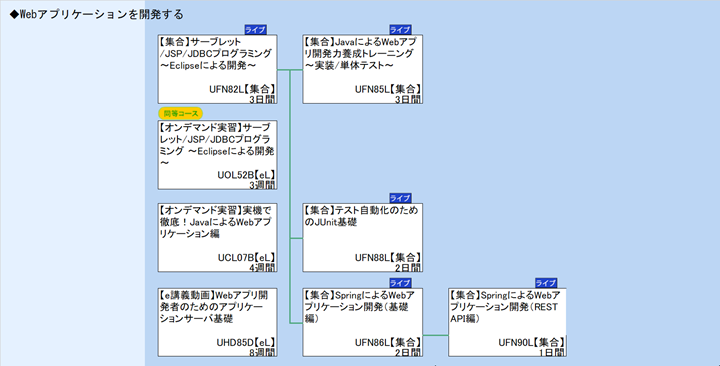Click the ライブ badge above UFN82L course
This screenshot has height=366, width=720.
(x=255, y=30)
